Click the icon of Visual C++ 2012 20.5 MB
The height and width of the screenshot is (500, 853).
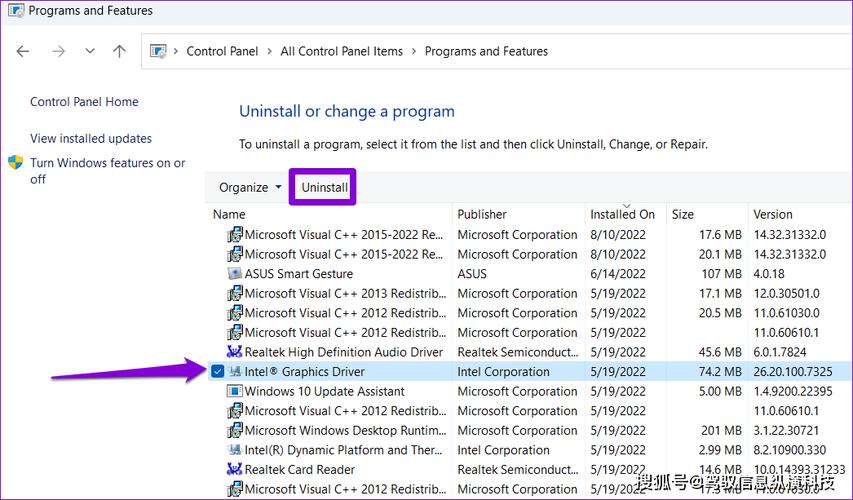point(234,313)
